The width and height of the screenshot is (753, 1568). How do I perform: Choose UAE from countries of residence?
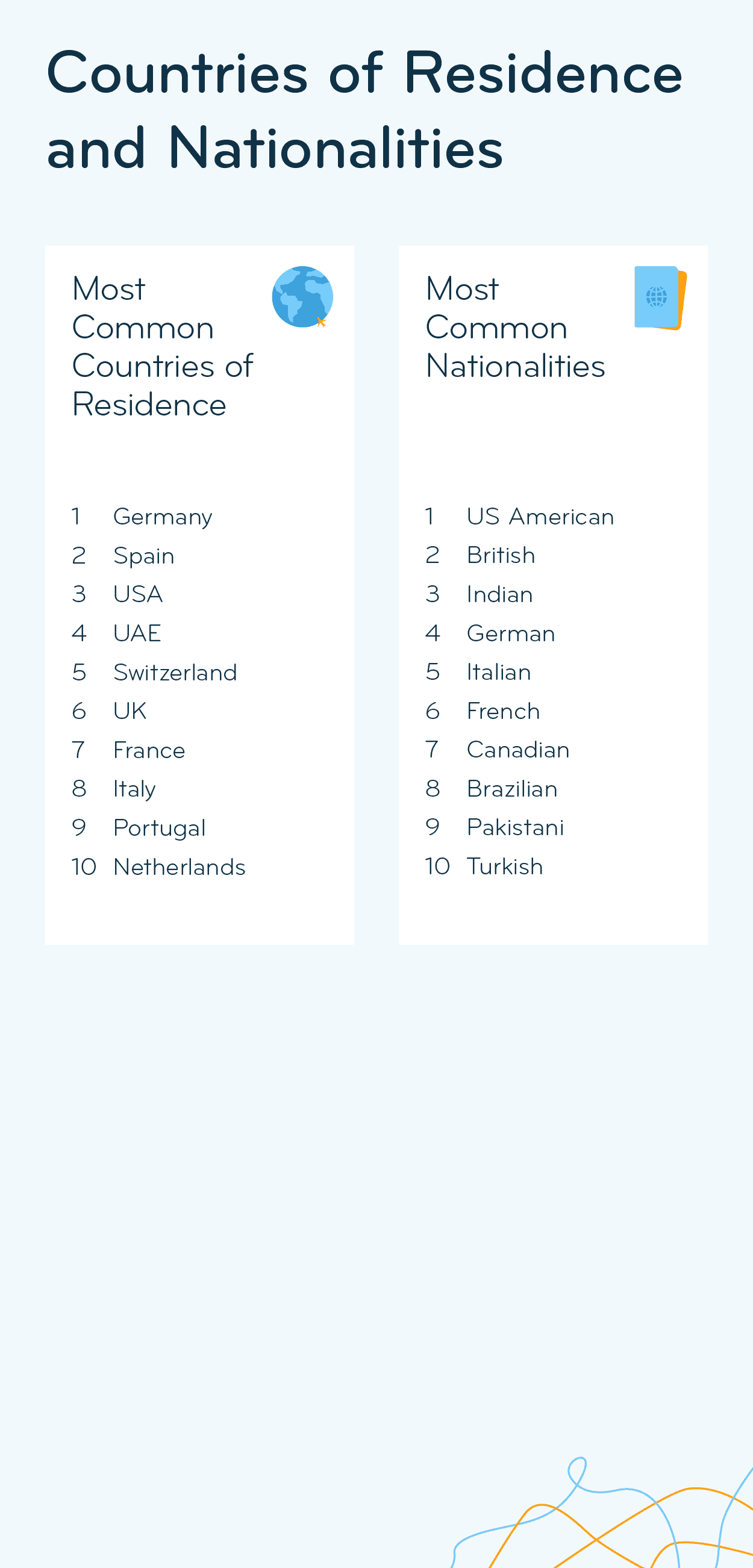137,633
